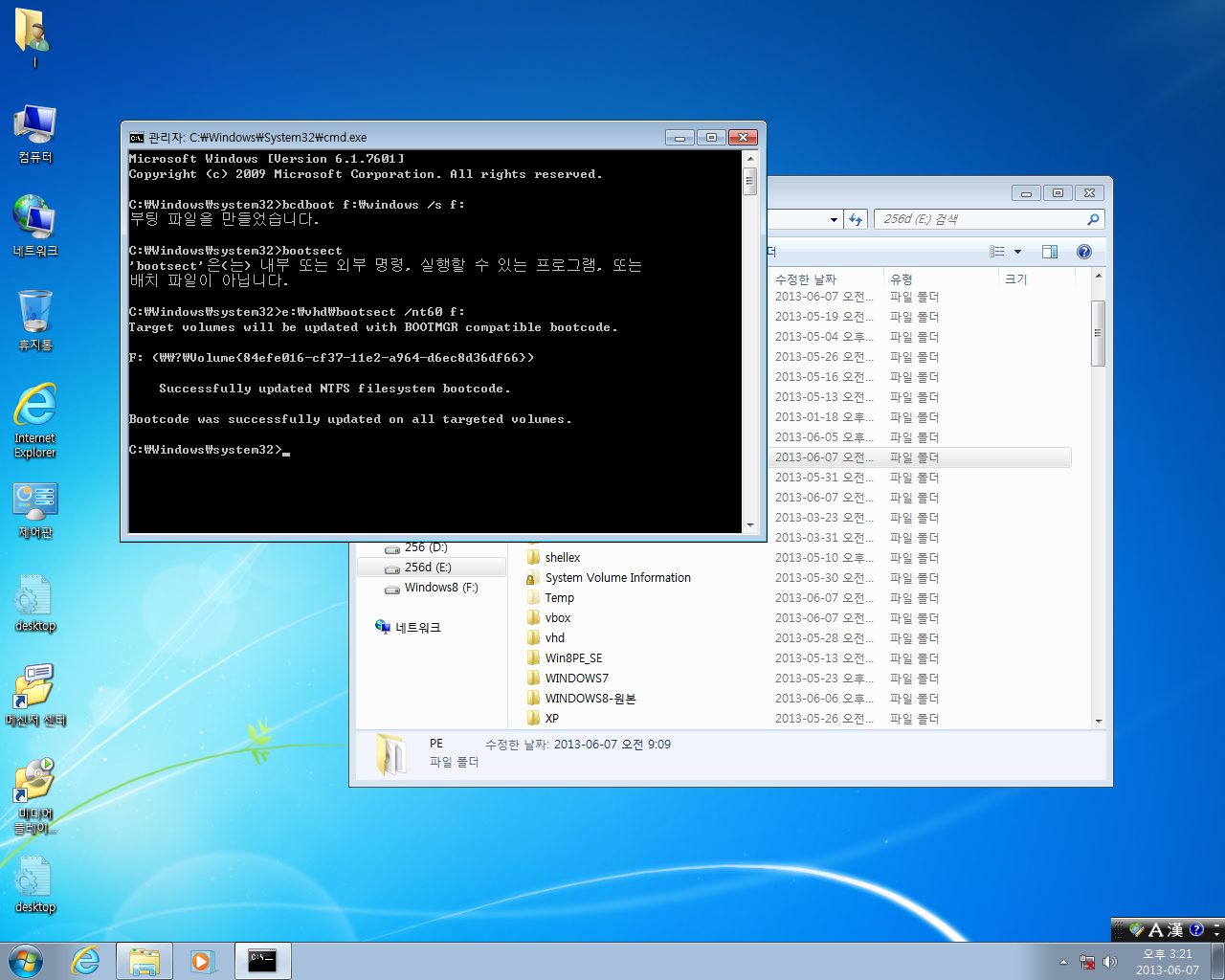The width and height of the screenshot is (1225, 980).
Task: Open the taskbar clock showing 오후 3:21
Action: coord(1167,962)
